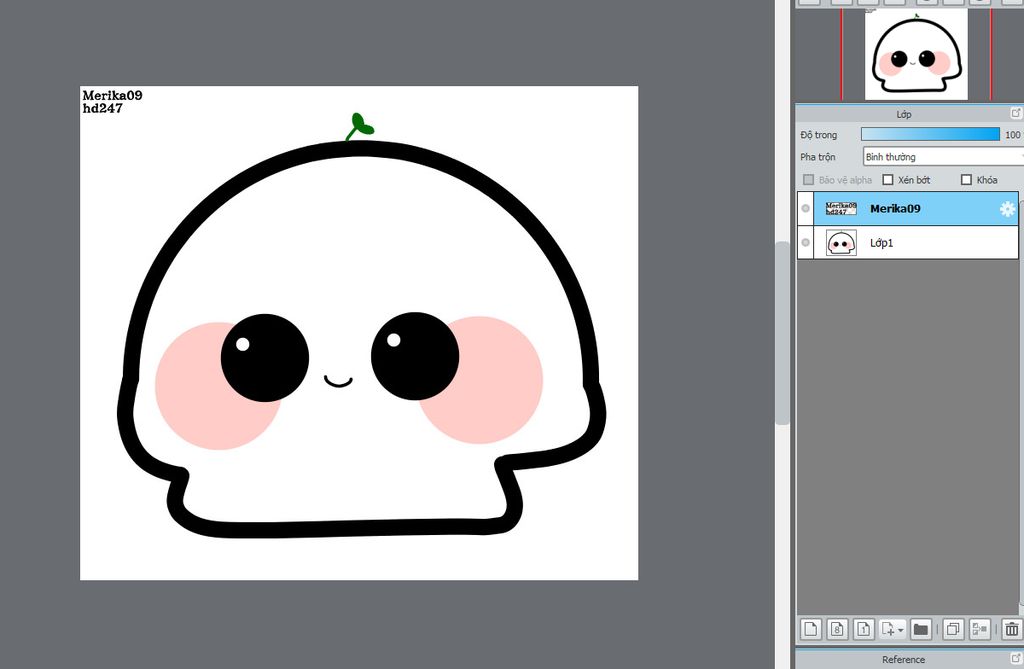Viewport: 1024px width, 669px height.
Task: Open the Pha trộn blending mode dropdown
Action: [943, 157]
